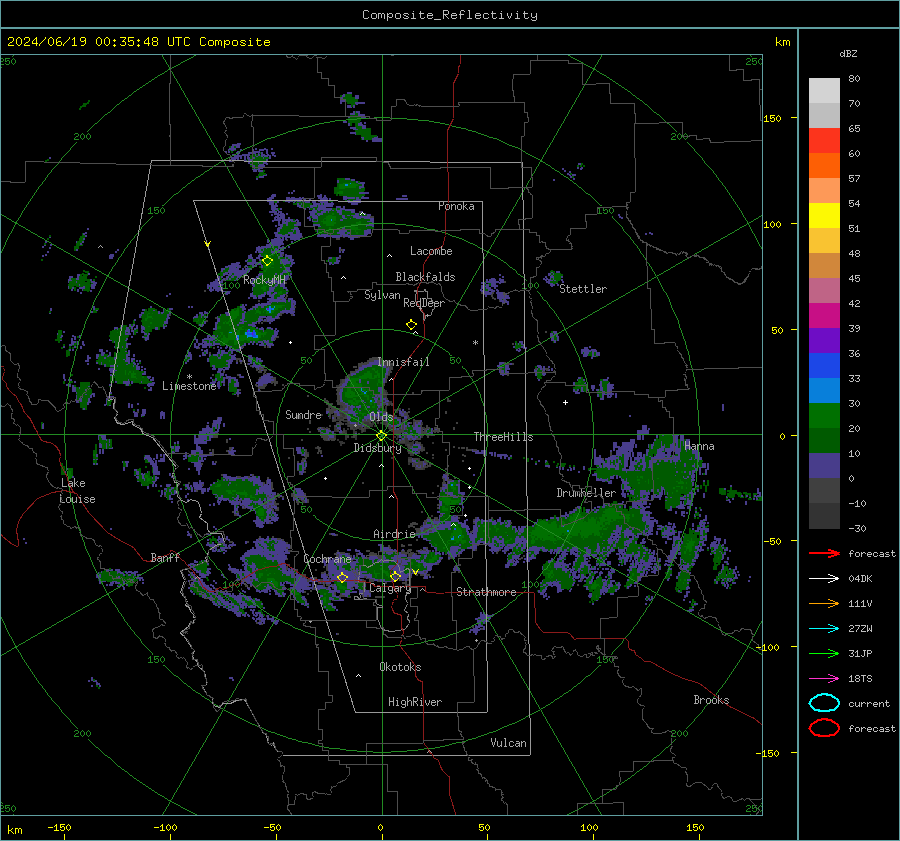Select the Banff label
Image resolution: width=900 pixels, height=841 pixels.
click(165, 557)
